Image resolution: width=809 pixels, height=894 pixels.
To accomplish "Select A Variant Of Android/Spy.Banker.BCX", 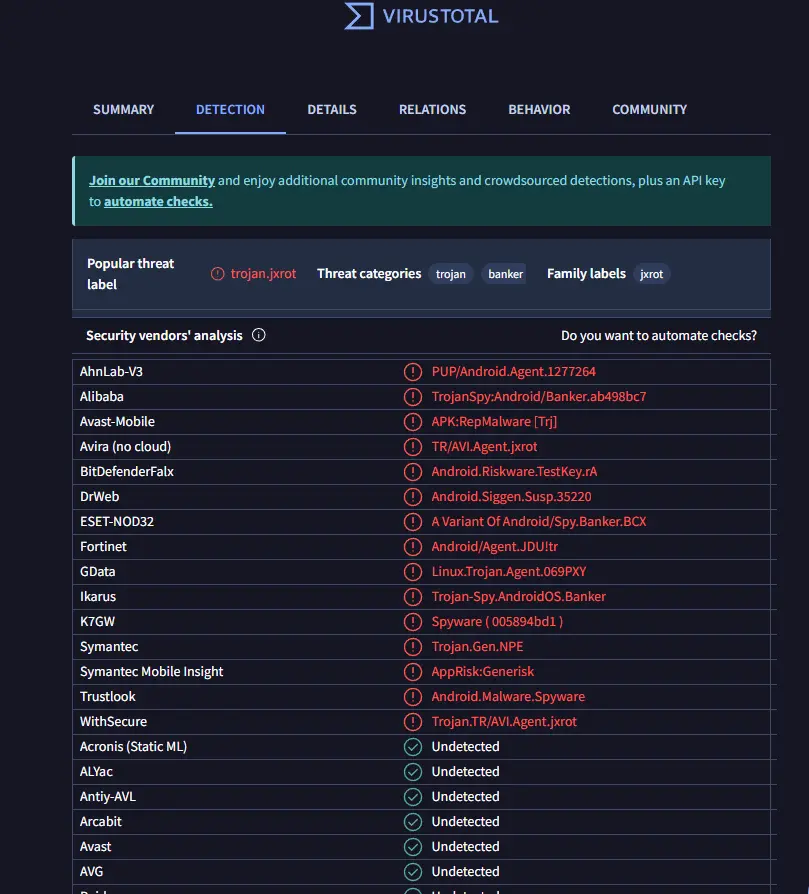I will 539,522.
